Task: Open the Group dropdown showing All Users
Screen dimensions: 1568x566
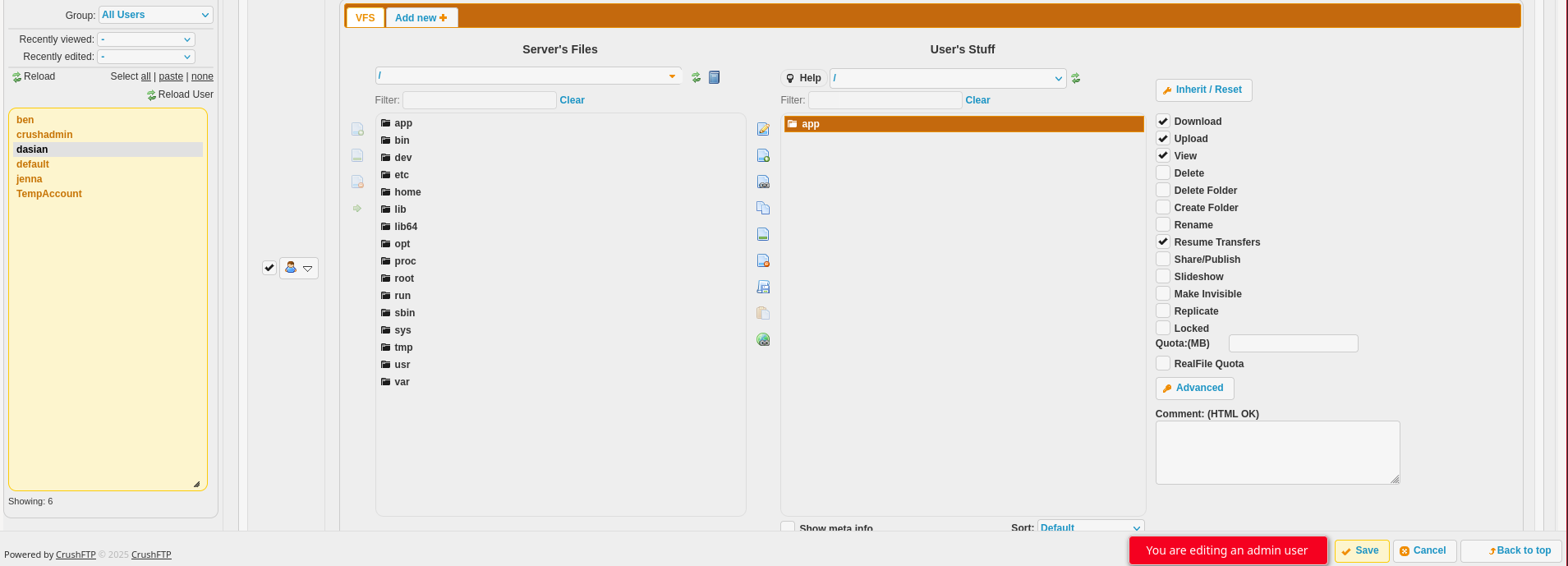Action: (x=155, y=15)
